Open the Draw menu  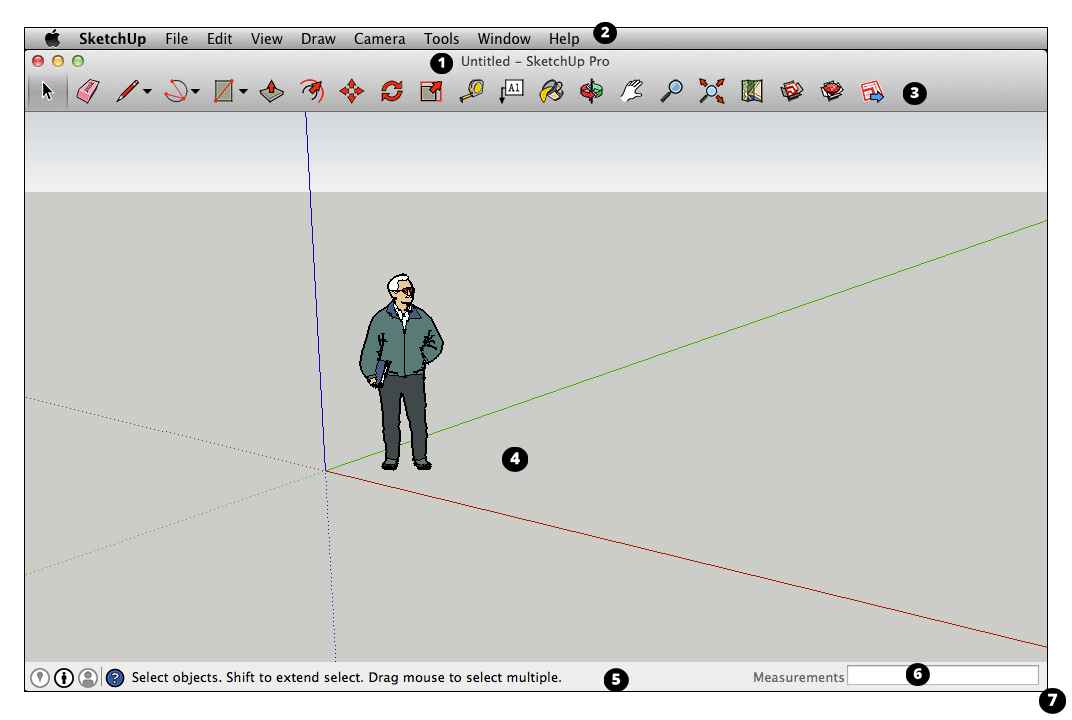pyautogui.click(x=318, y=39)
